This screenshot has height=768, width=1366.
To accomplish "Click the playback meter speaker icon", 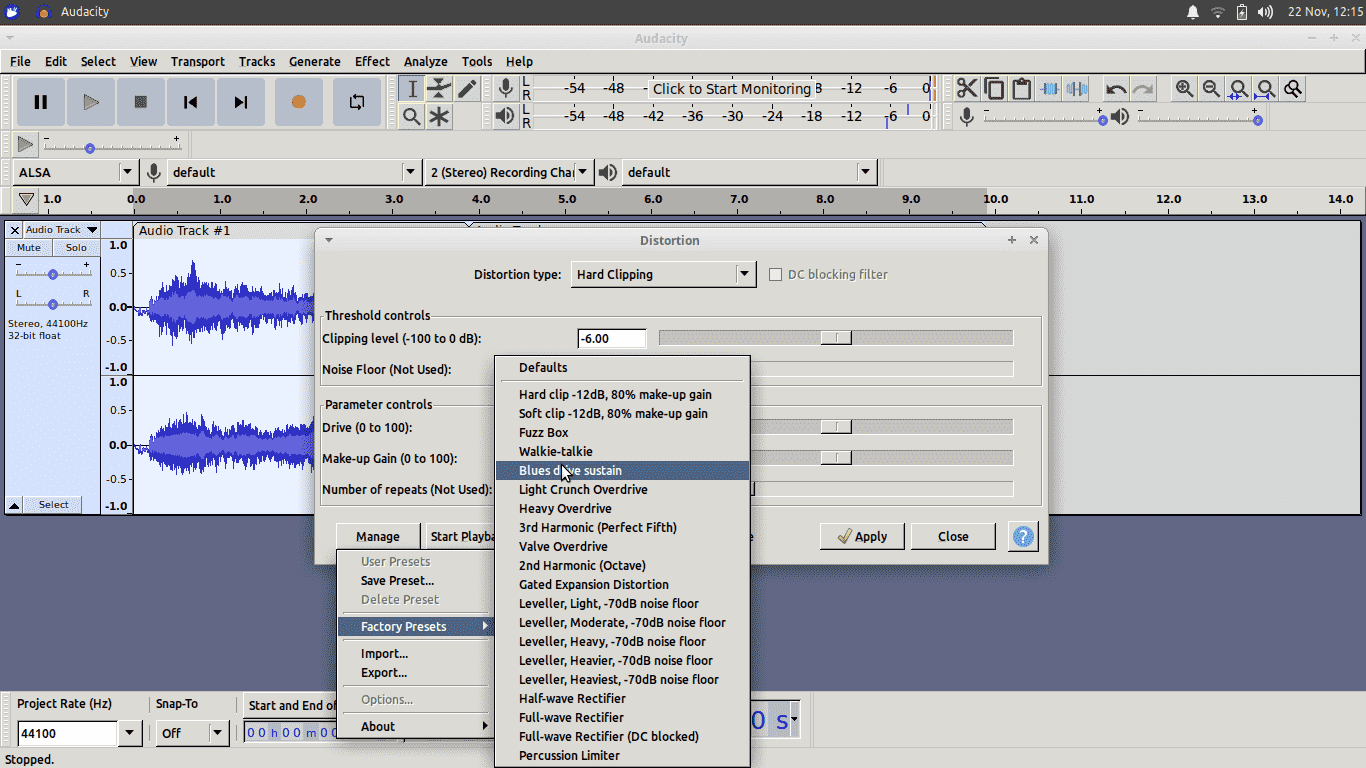I will pos(506,116).
